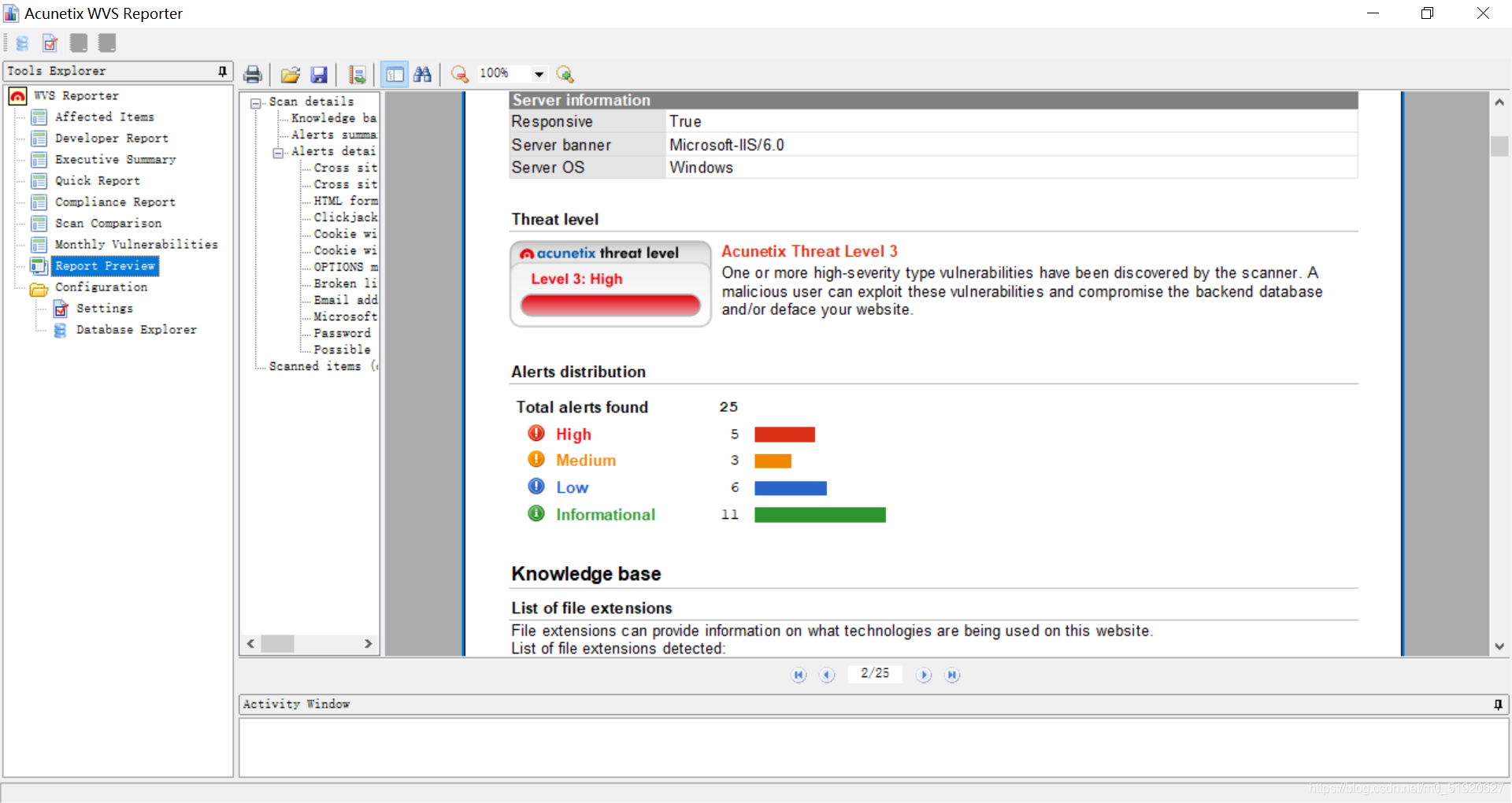Image resolution: width=1512 pixels, height=803 pixels.
Task: Select Microsoft outline entry
Action: [346, 316]
